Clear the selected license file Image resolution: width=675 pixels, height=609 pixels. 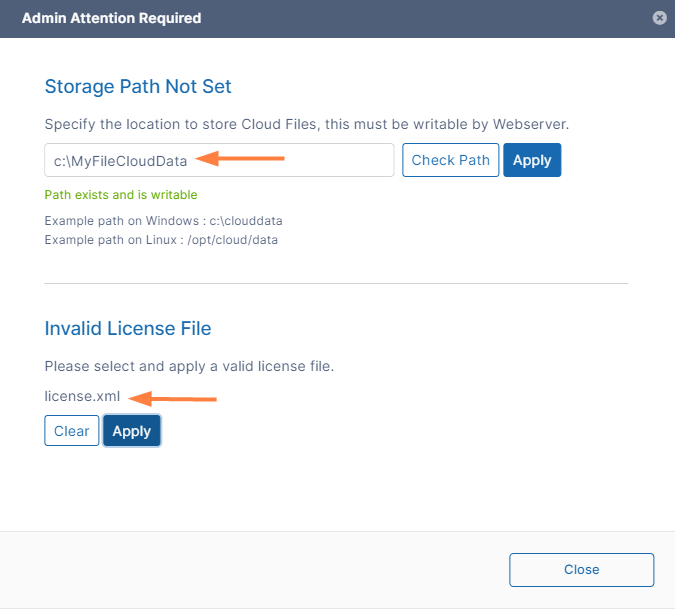pos(71,431)
